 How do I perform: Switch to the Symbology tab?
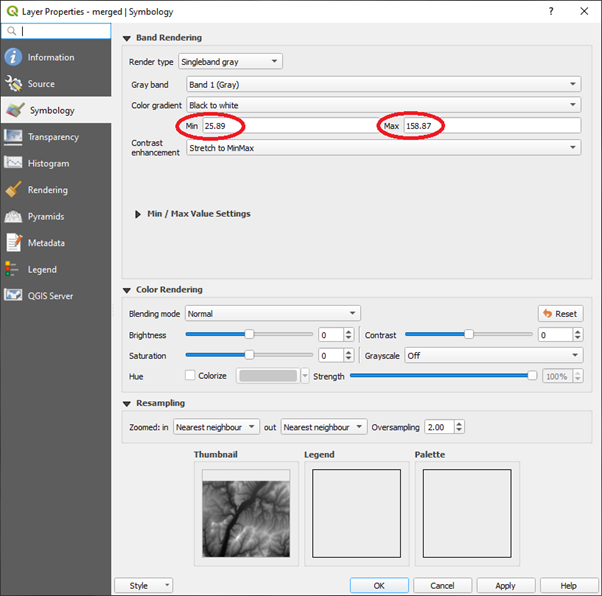click(51, 110)
